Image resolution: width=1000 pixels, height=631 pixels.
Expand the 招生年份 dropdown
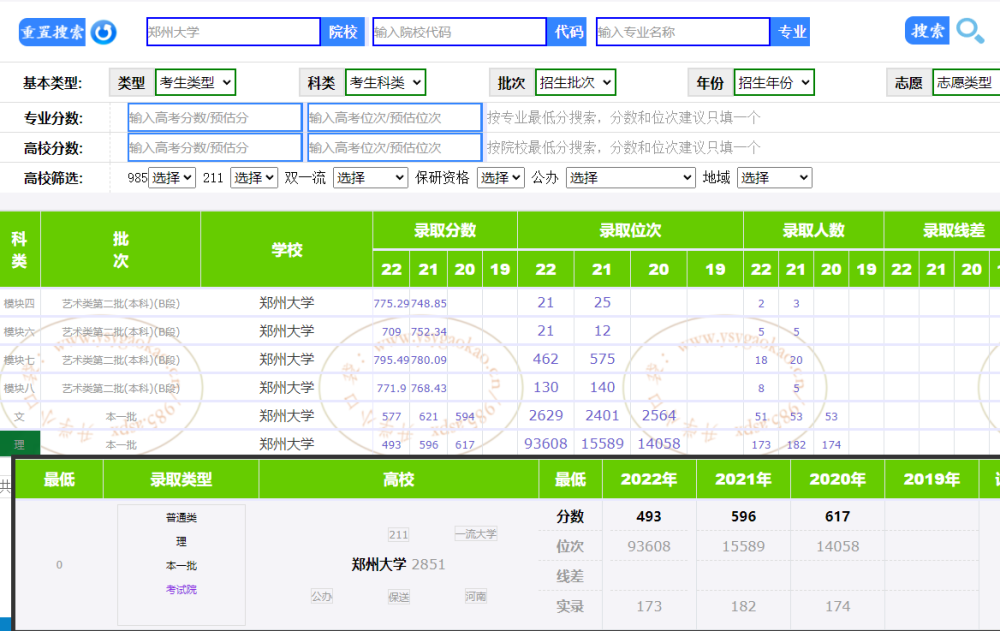[774, 82]
